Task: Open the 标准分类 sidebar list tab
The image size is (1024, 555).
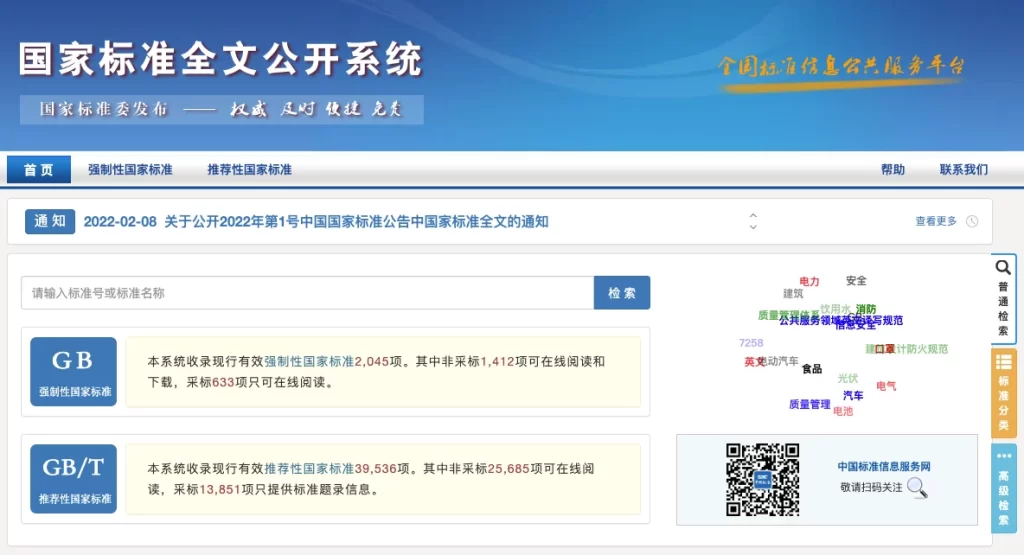Action: coord(1004,393)
